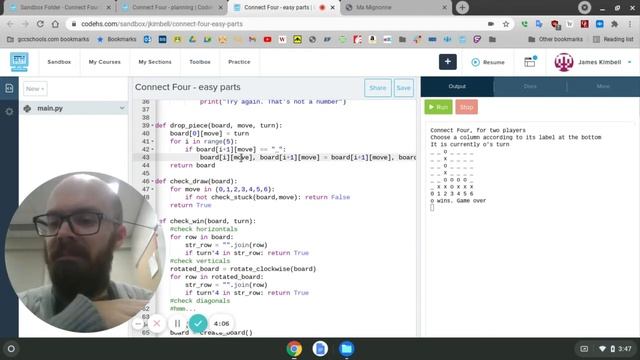This screenshot has width=640, height=360.
Task: Open the Practice nav item
Action: pos(239,62)
